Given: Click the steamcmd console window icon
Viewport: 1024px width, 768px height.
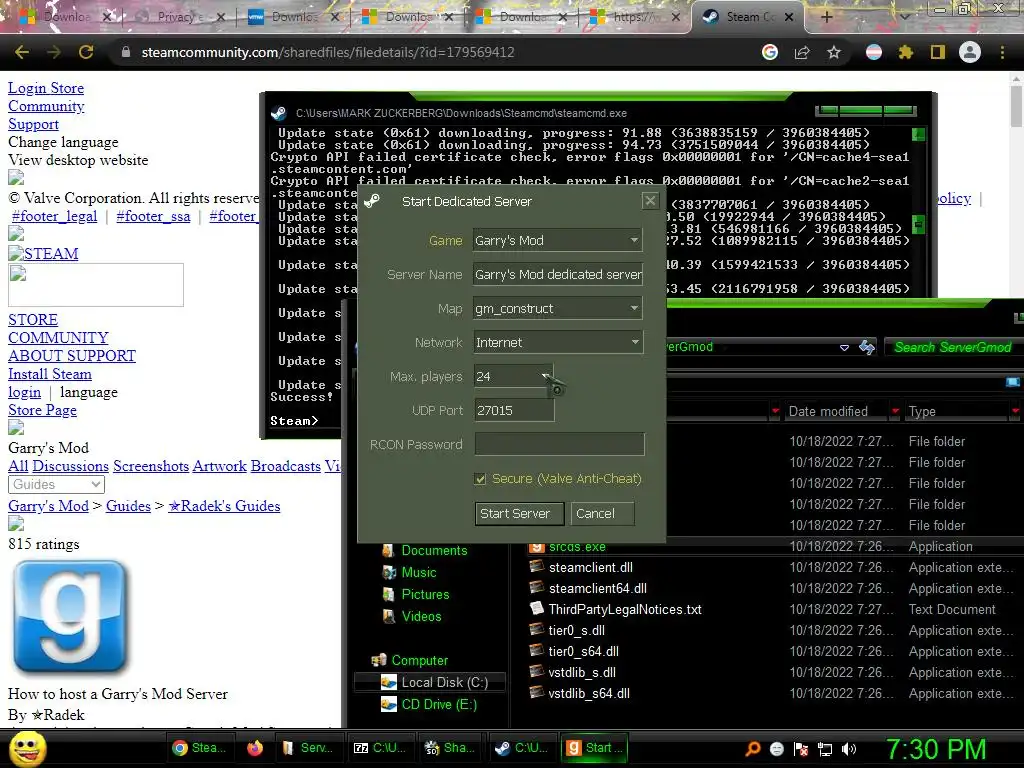Looking at the screenshot, I should [279, 113].
